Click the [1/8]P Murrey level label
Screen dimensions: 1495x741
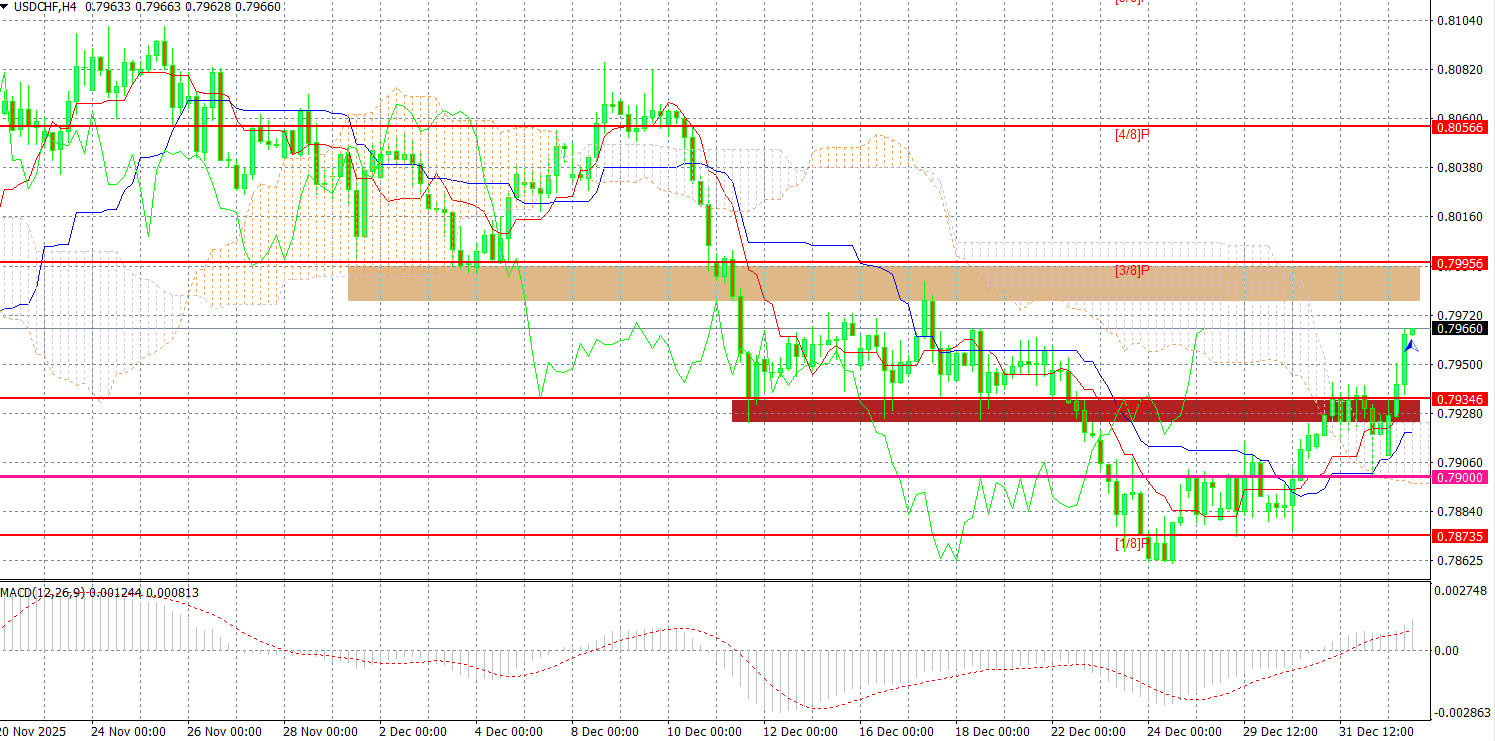(1132, 543)
